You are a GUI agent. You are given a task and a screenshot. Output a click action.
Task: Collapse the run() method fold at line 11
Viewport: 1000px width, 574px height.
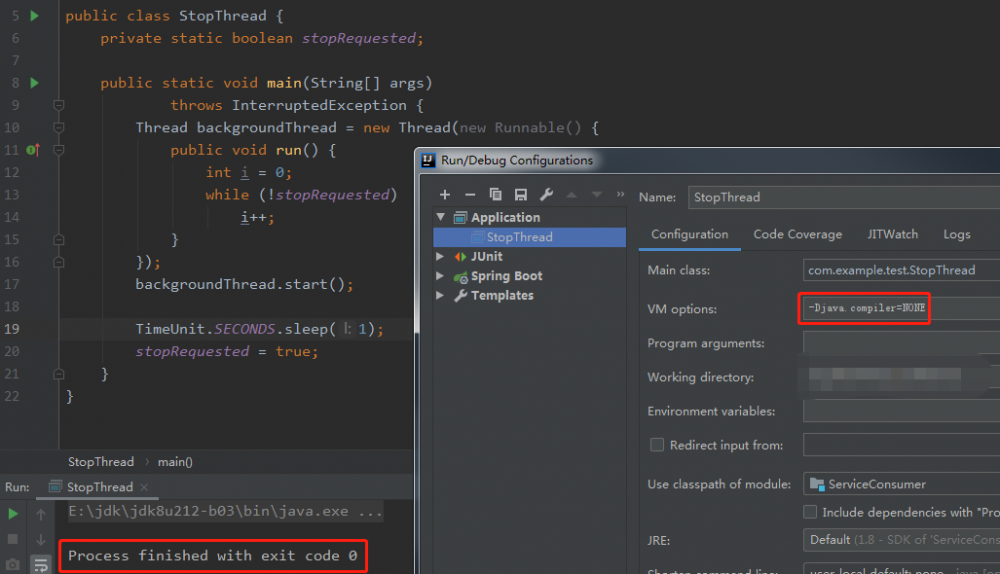coord(59,150)
